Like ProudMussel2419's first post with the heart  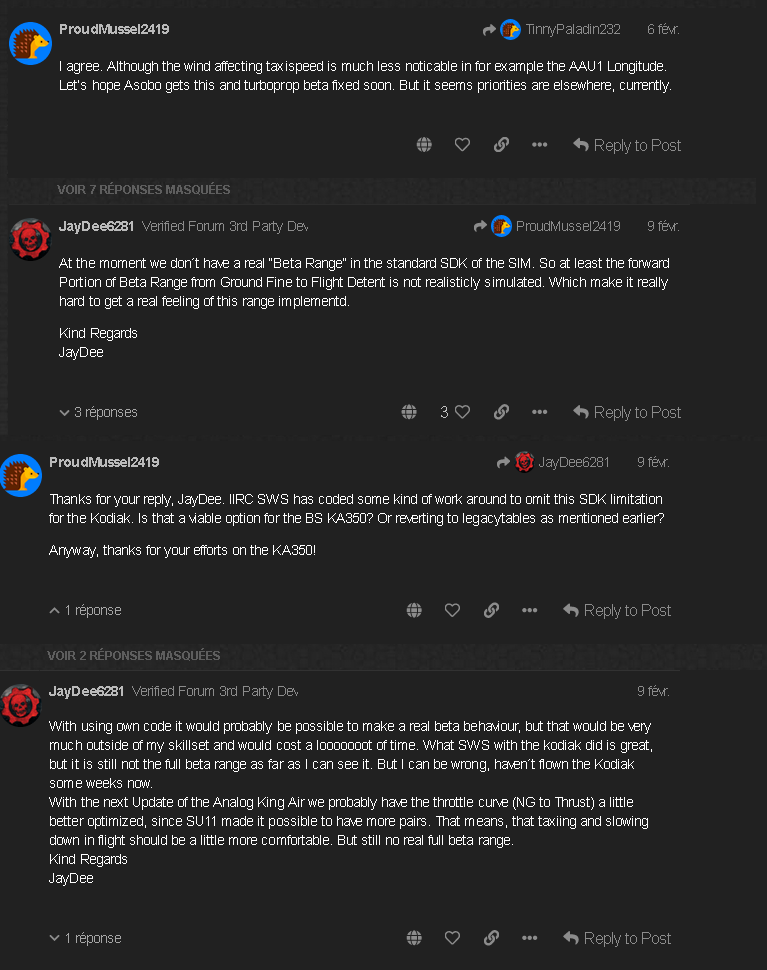pyautogui.click(x=462, y=145)
